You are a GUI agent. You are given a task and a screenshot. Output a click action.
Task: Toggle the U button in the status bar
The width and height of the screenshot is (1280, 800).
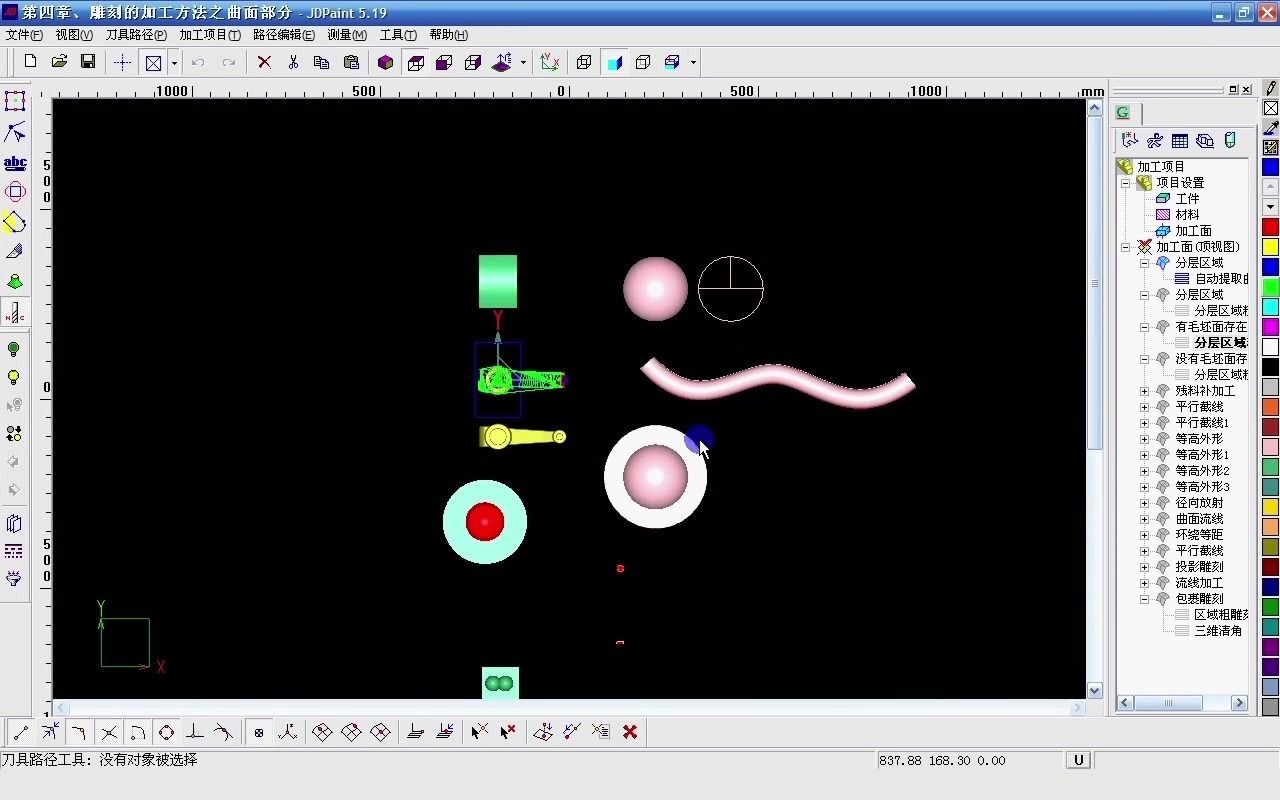click(x=1078, y=760)
